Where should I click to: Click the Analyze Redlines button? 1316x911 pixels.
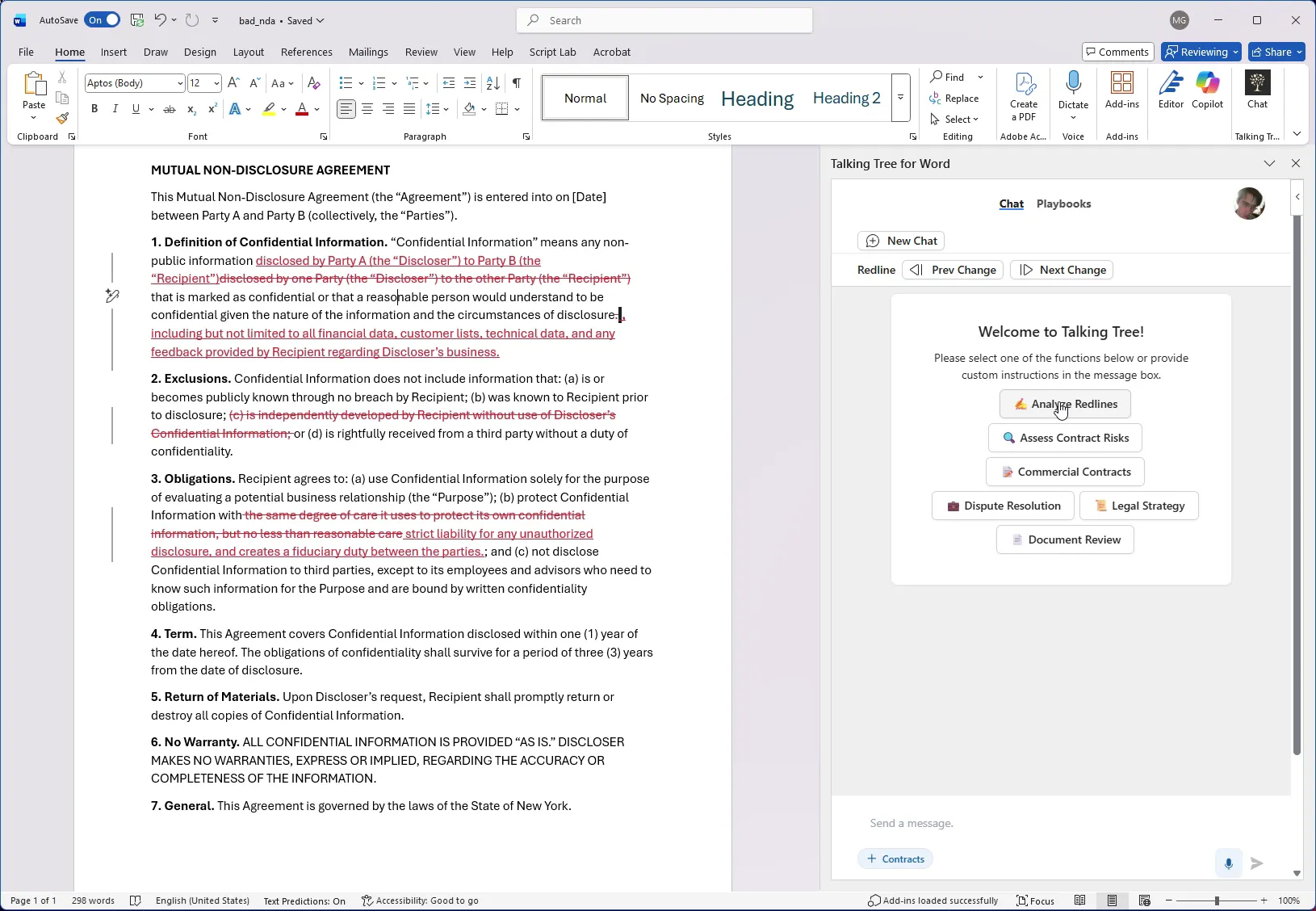tap(1065, 404)
